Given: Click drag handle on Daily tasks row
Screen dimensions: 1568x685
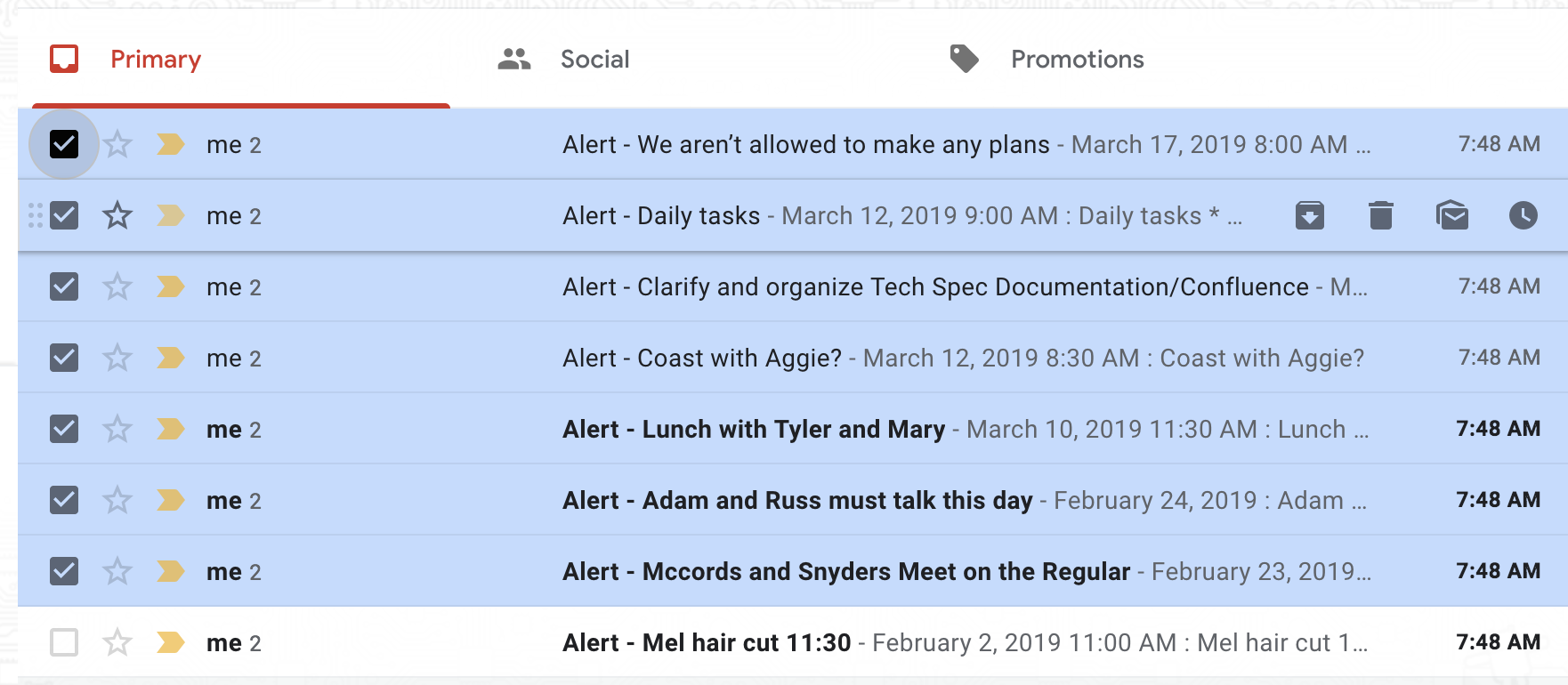Looking at the screenshot, I should point(36,215).
